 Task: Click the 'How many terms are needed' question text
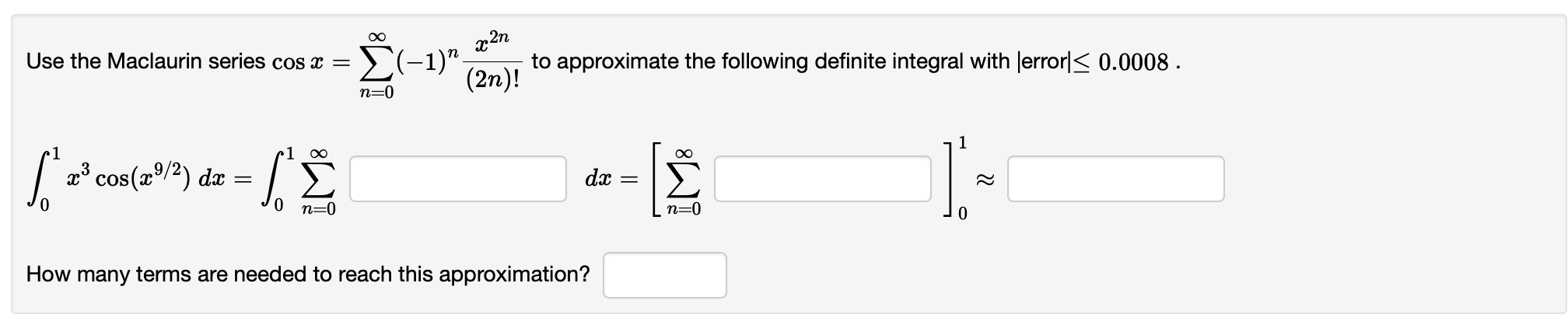pyautogui.click(x=308, y=274)
